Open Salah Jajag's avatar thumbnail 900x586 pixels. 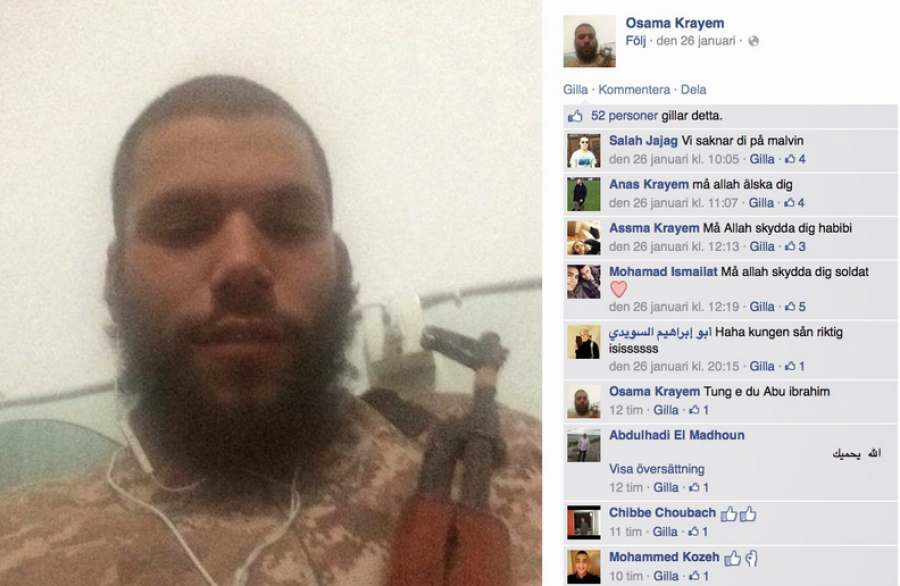click(584, 150)
